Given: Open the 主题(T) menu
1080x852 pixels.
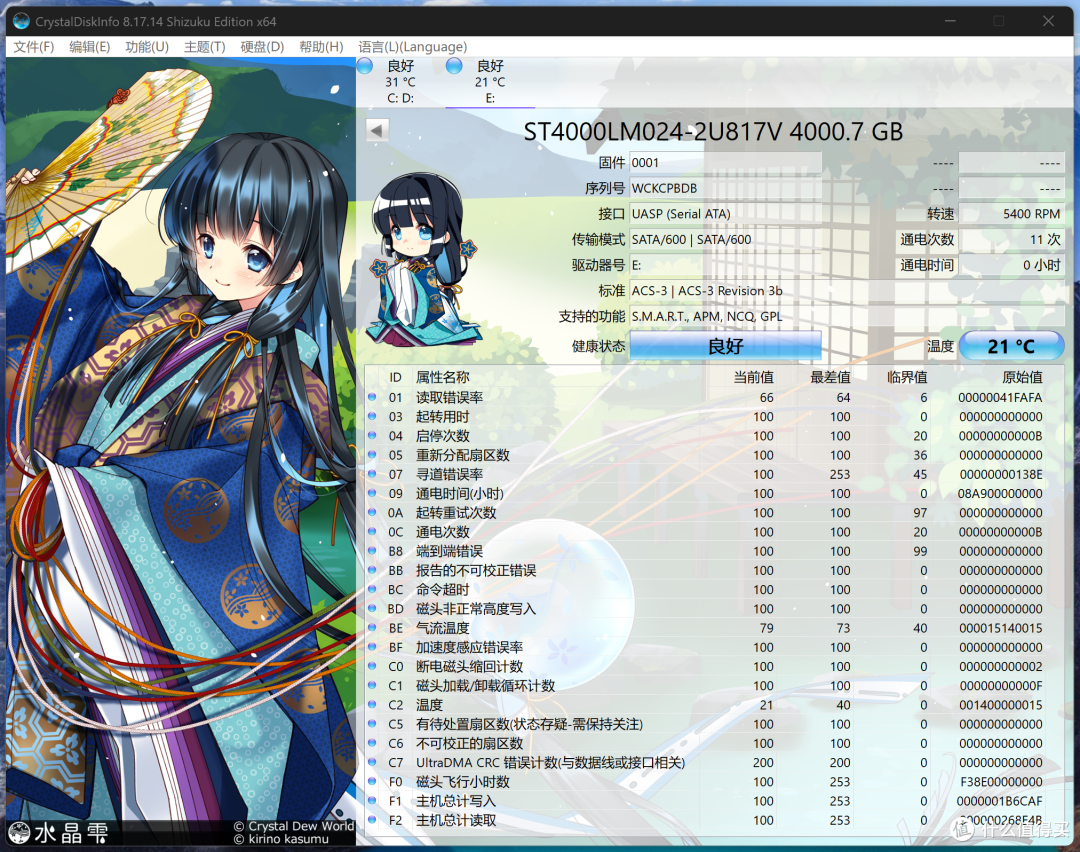Looking at the screenshot, I should pos(205,47).
